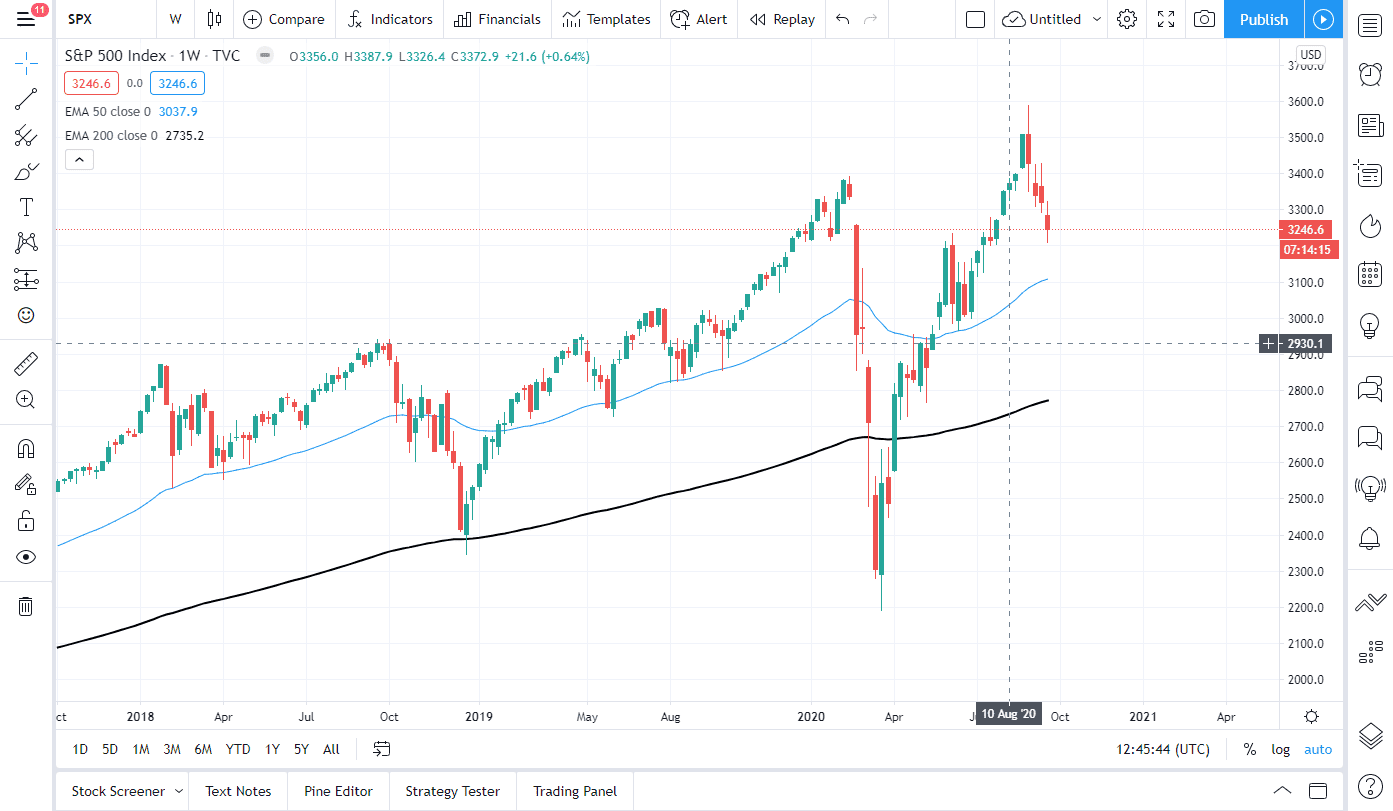Select the Measure ruler tool
1393x811 pixels.
pyautogui.click(x=26, y=363)
